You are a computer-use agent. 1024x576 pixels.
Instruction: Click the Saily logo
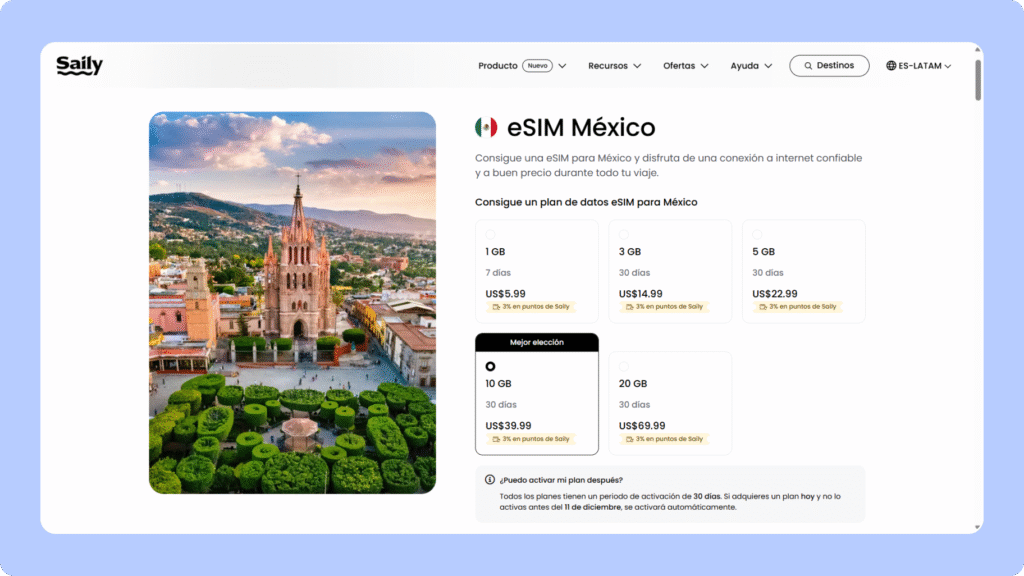click(79, 66)
